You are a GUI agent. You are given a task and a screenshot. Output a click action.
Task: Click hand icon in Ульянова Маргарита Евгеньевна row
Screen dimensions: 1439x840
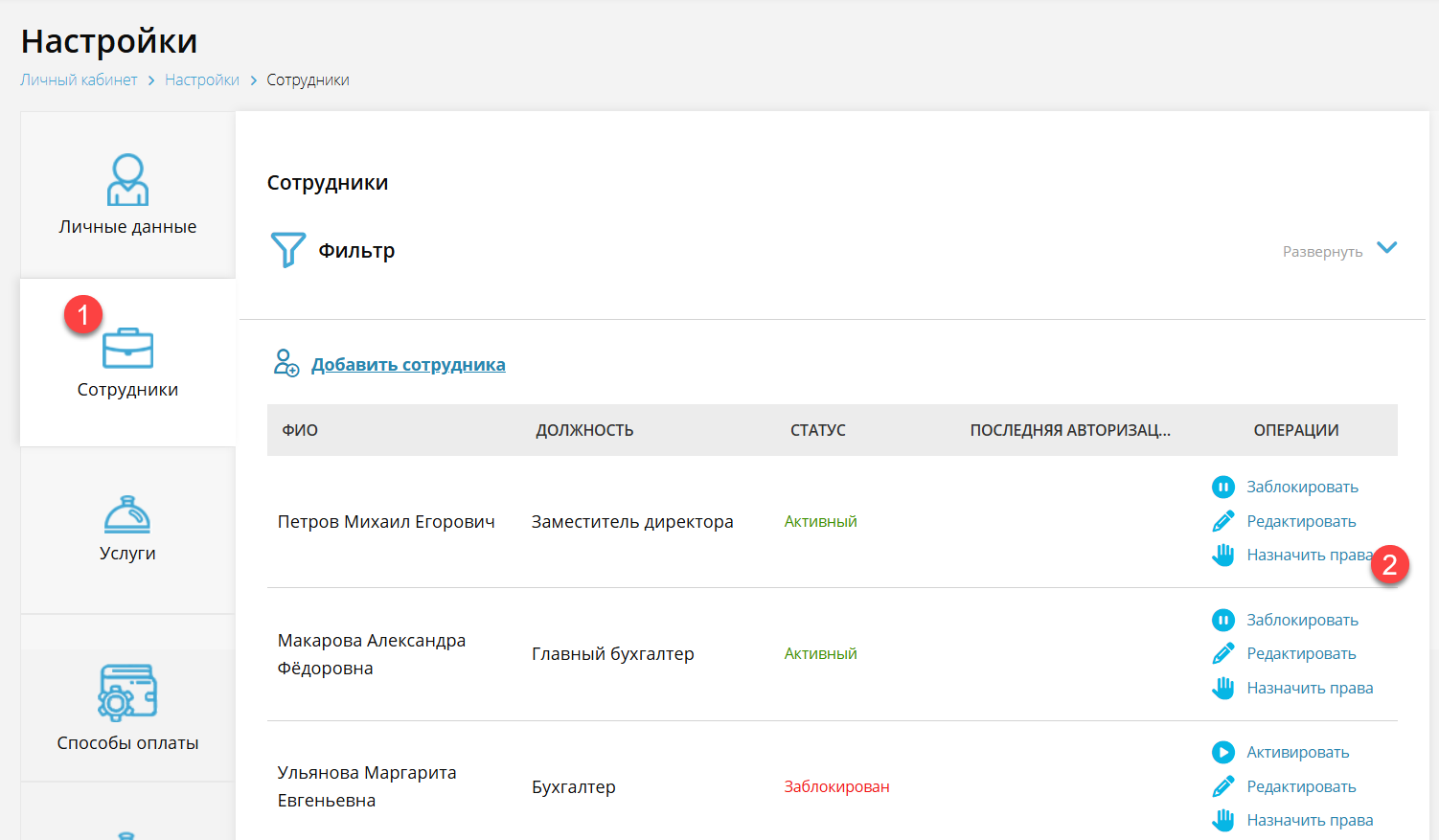(1223, 820)
